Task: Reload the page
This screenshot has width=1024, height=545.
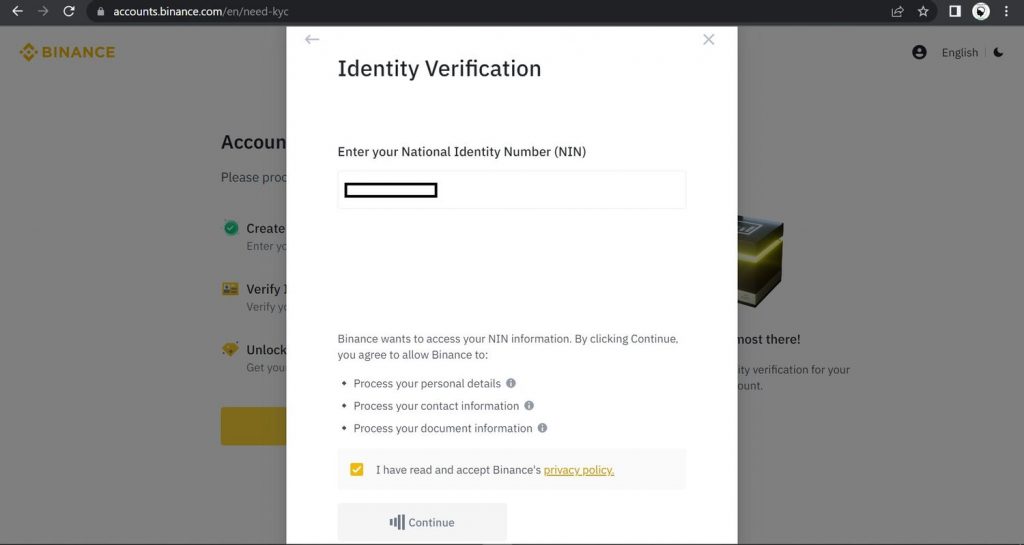Action: pos(69,11)
